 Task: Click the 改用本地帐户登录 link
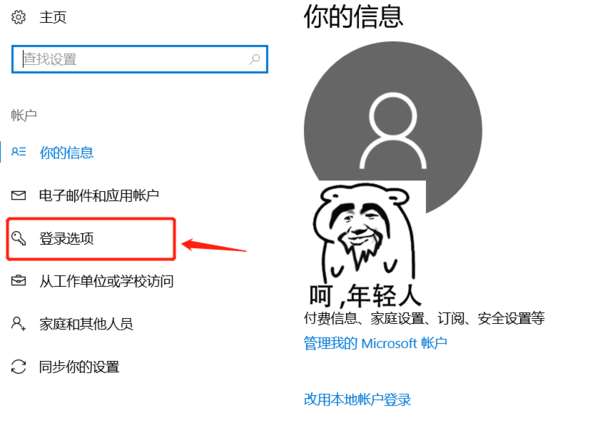coord(357,399)
